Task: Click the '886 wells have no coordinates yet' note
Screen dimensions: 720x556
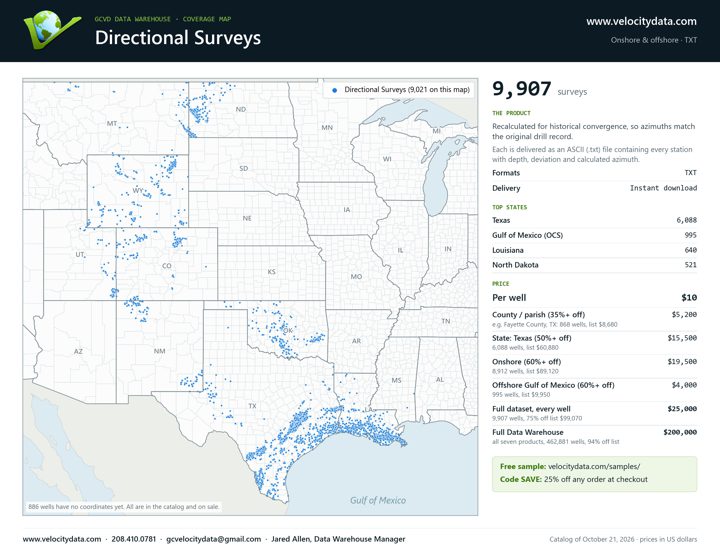Action: (x=124, y=507)
